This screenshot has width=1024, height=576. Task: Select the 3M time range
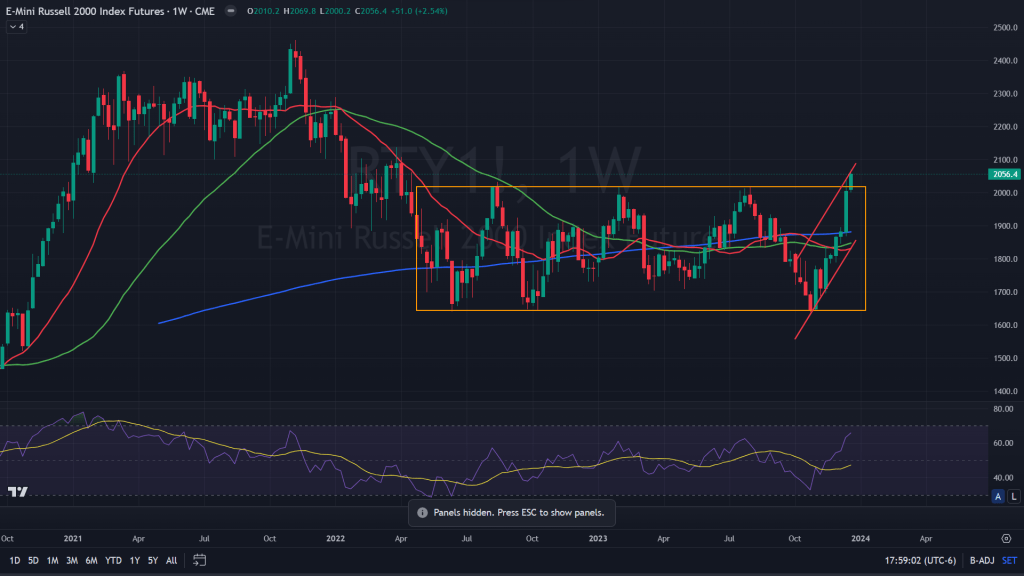[71, 560]
